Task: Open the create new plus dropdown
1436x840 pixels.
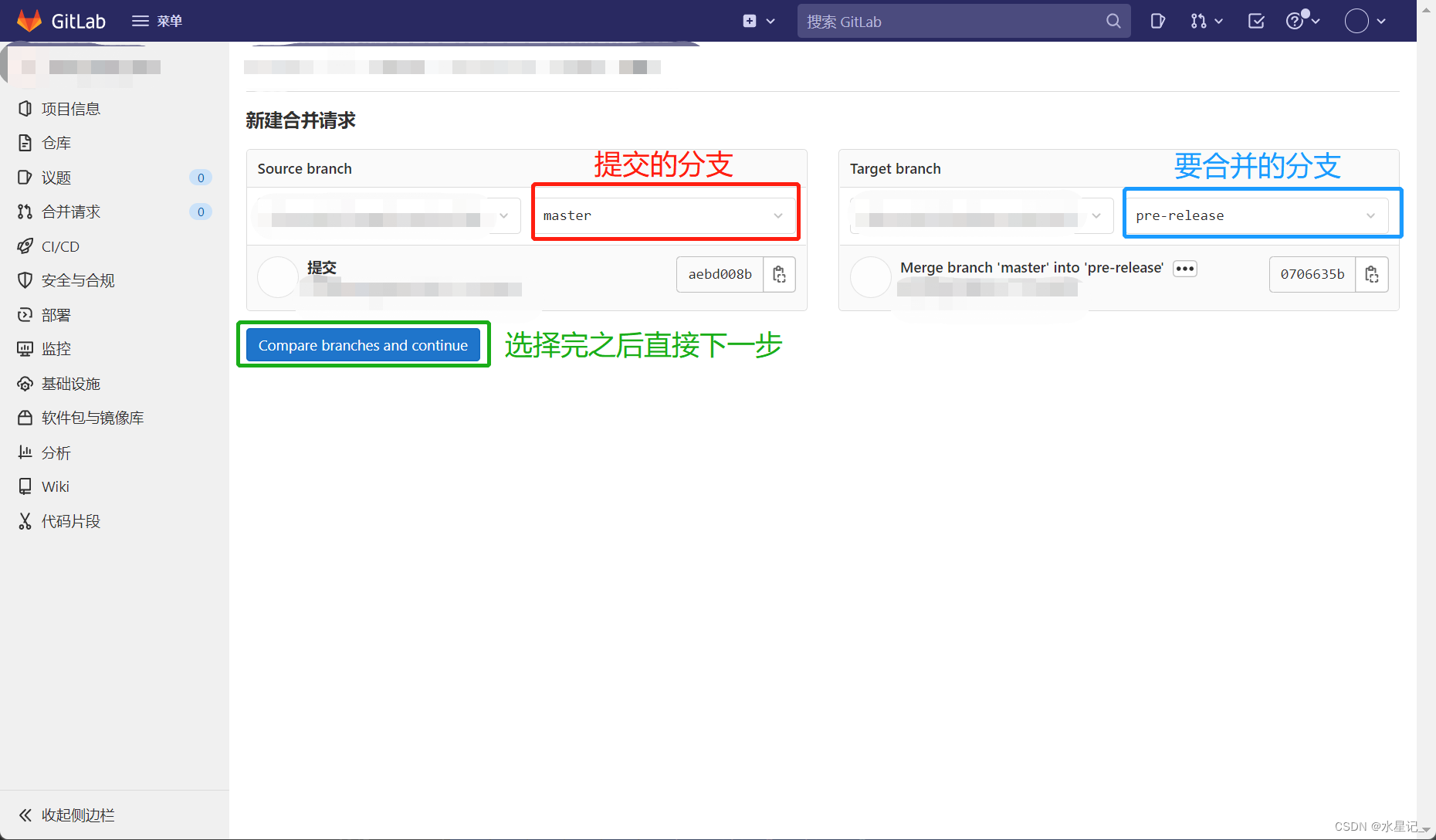Action: click(758, 21)
